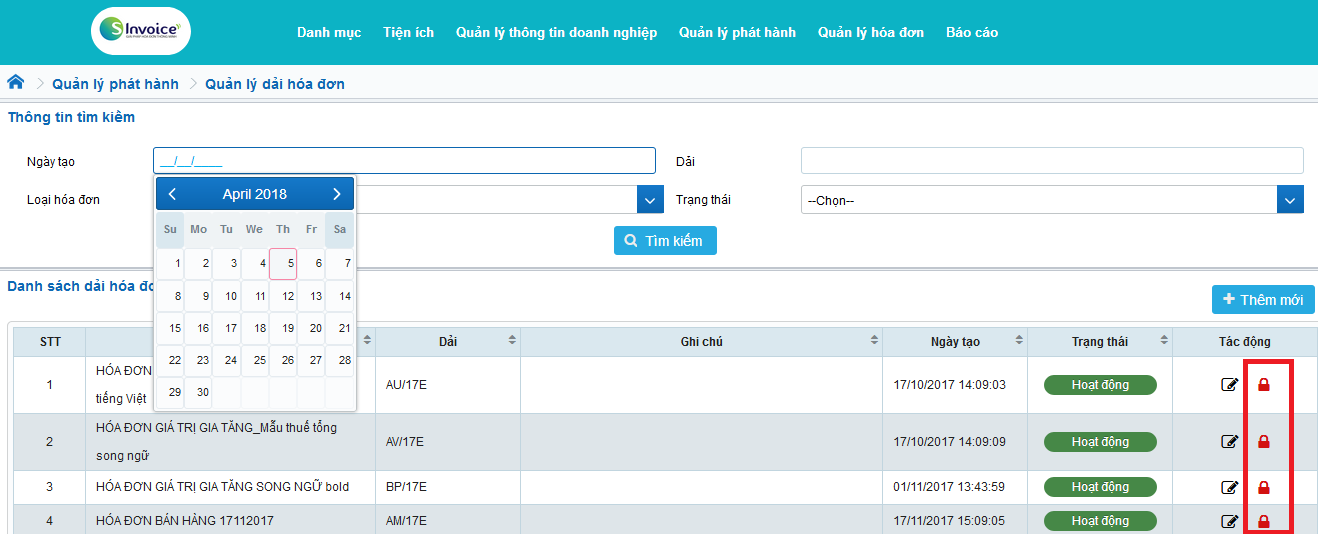1318x534 pixels.
Task: Click the Thêm mới button
Action: point(1263,300)
